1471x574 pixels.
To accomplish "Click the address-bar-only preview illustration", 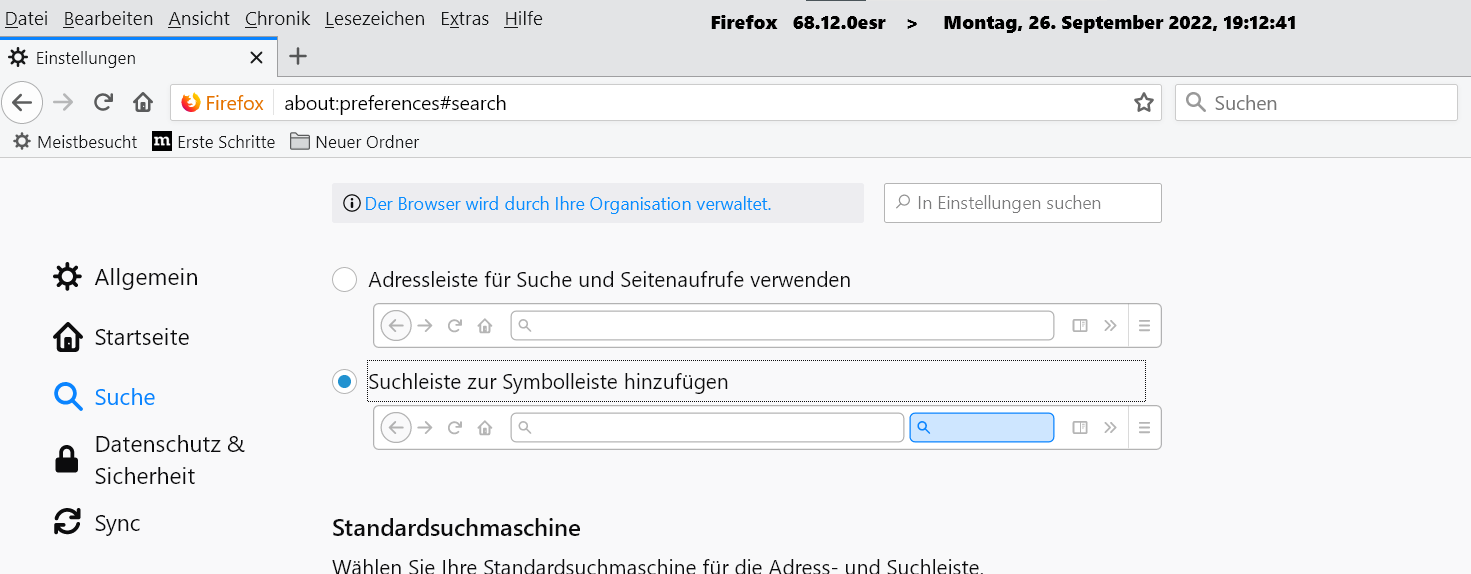I will 767,325.
